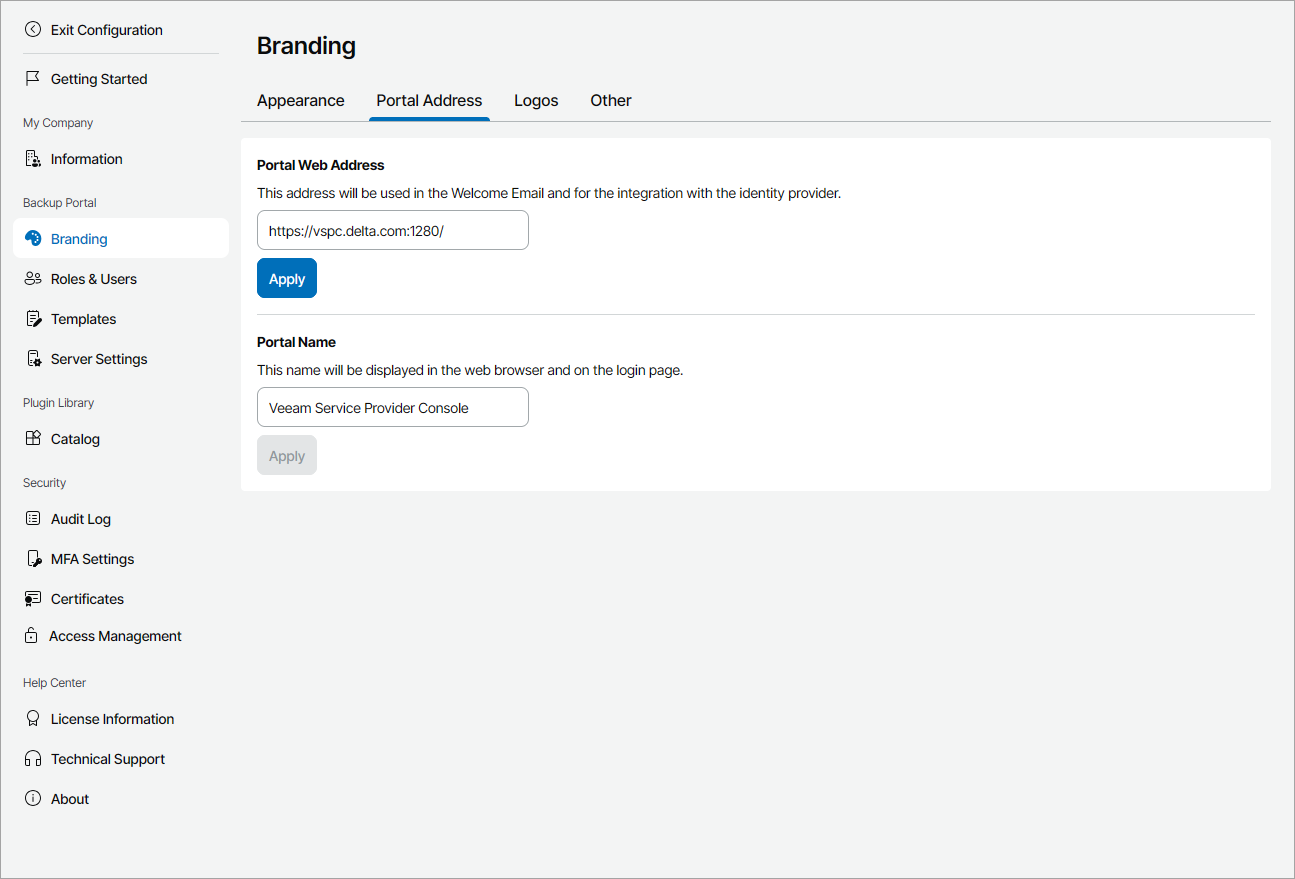This screenshot has height=879, width=1295.
Task: Select the Portal Address tab
Action: point(429,101)
